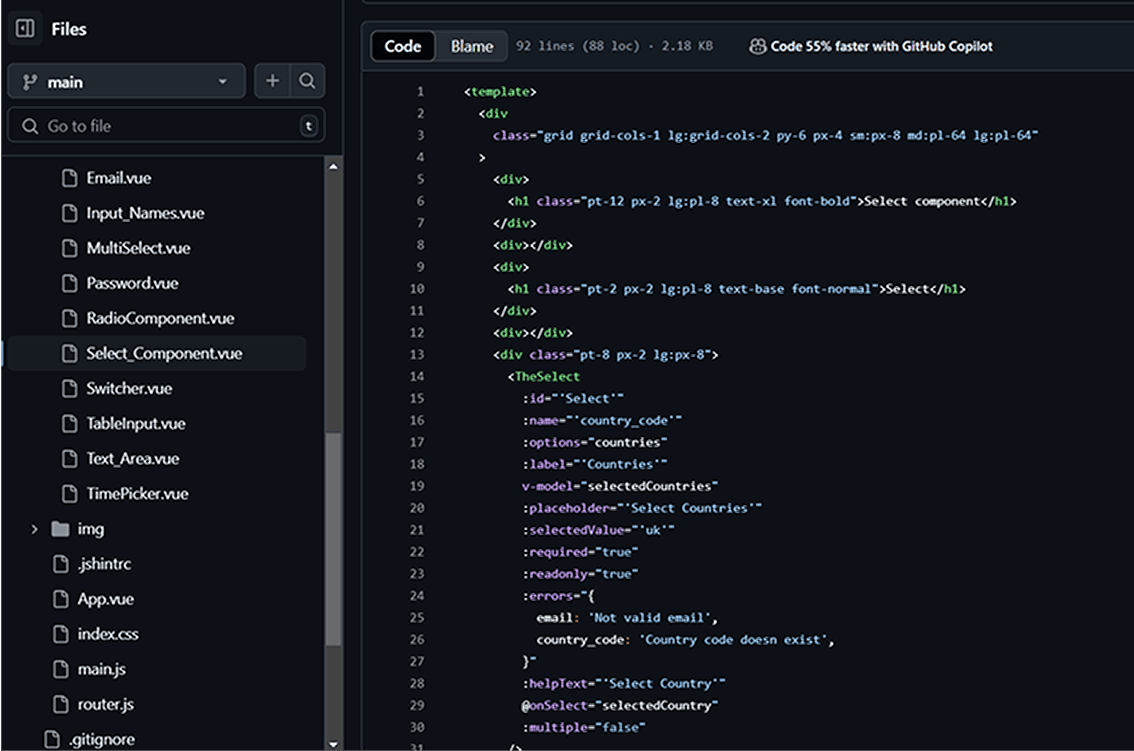1134x751 pixels.
Task: Click line number 14 in code
Action: tap(417, 376)
